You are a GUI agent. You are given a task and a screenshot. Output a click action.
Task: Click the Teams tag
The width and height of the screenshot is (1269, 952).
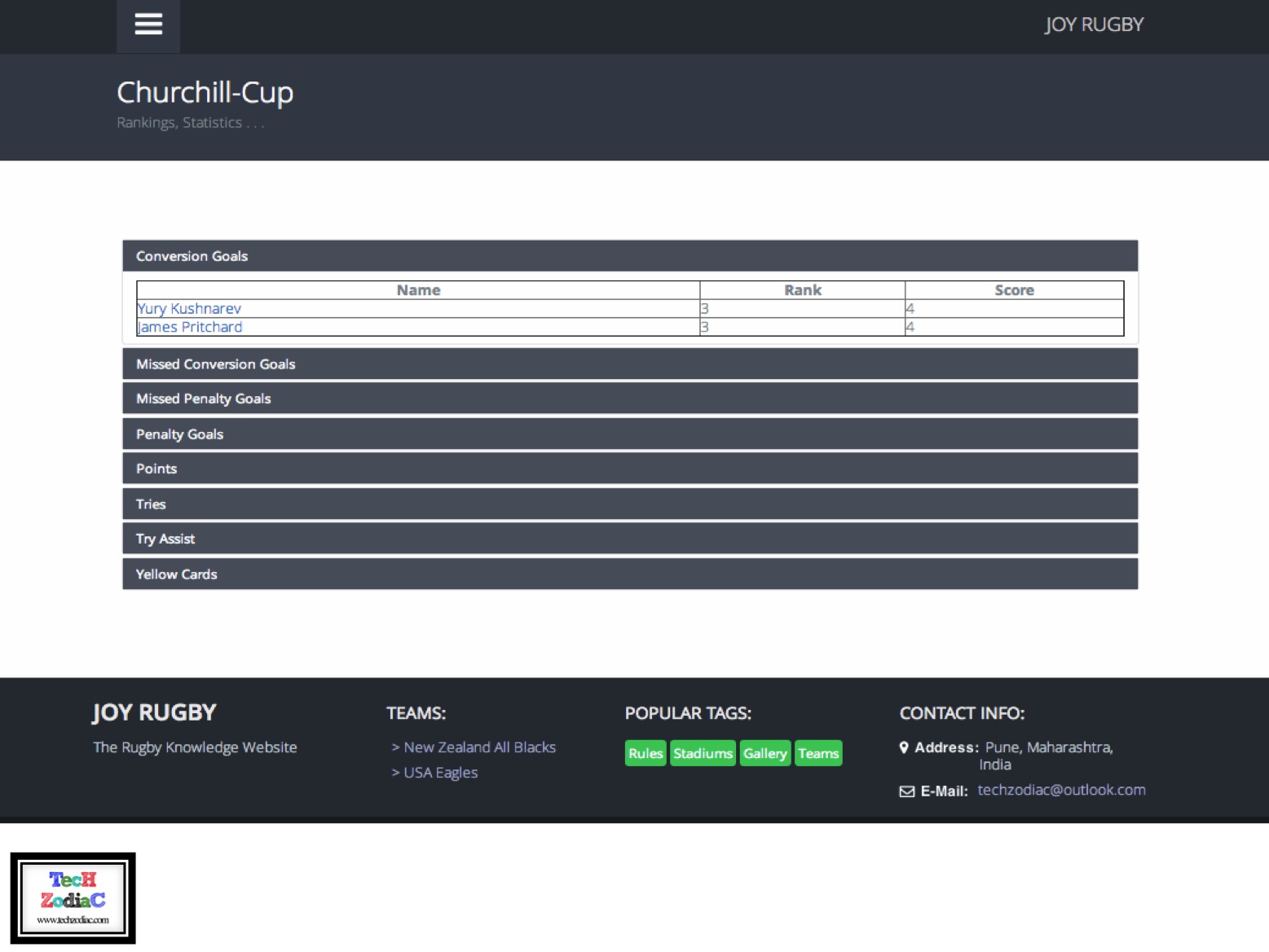tap(818, 753)
